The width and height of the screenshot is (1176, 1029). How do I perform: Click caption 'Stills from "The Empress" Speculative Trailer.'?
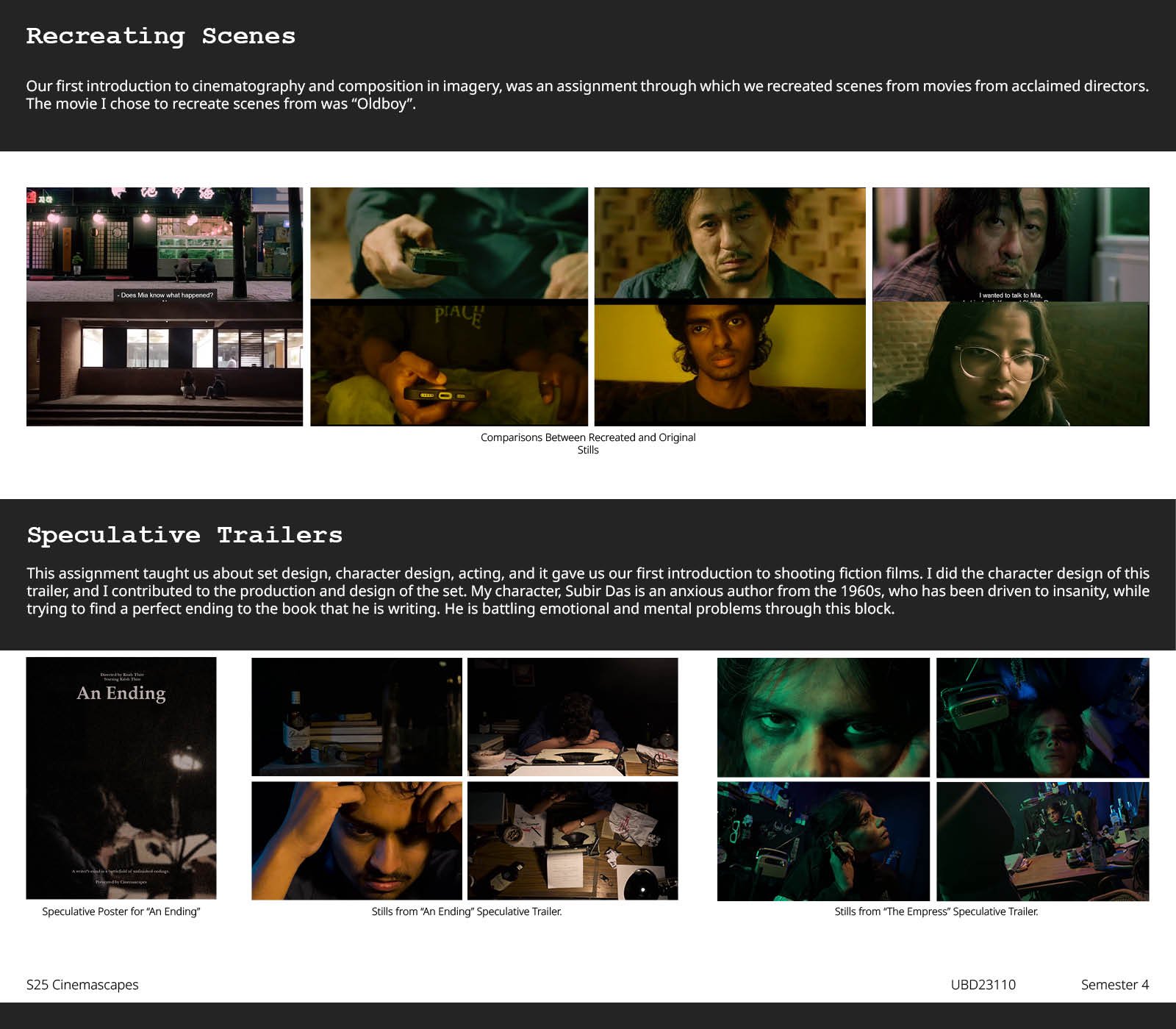(936, 911)
